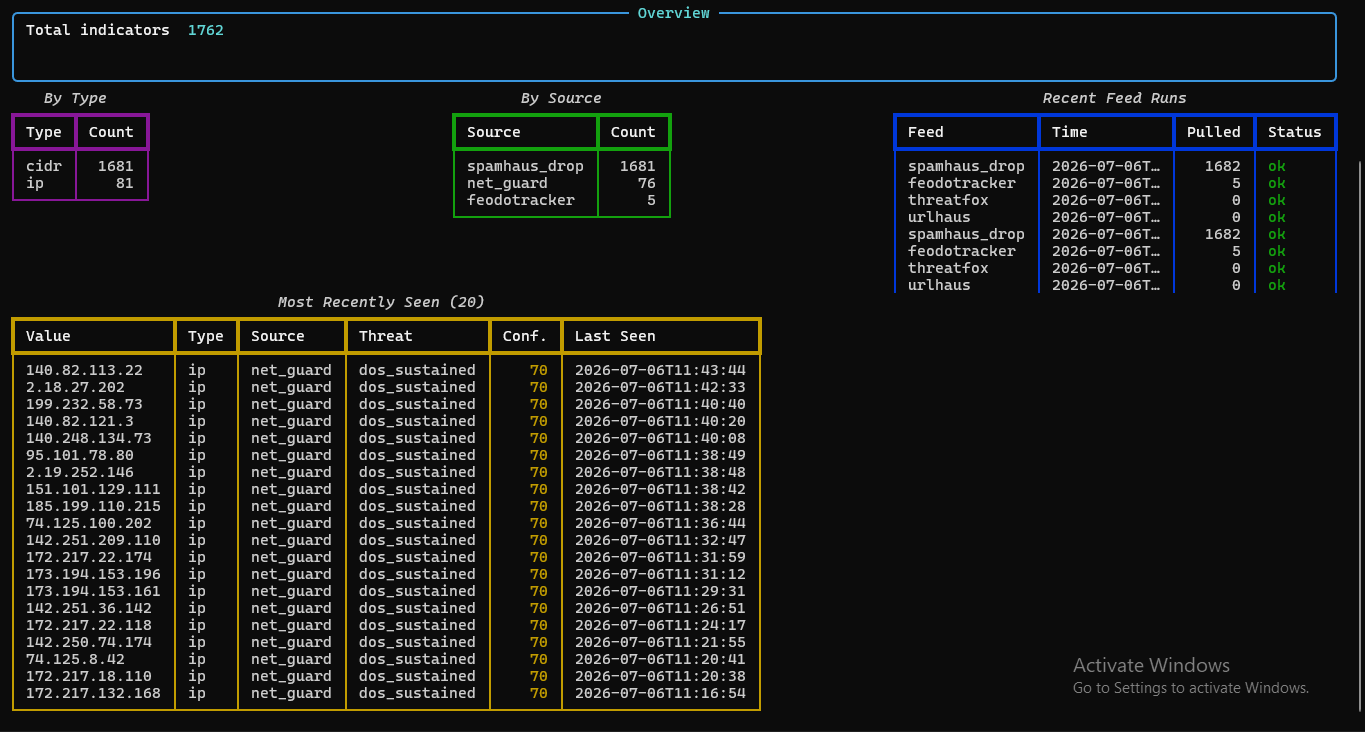Click net_guard row in By Source table
The width and height of the screenshot is (1365, 732).
pyautogui.click(x=561, y=183)
